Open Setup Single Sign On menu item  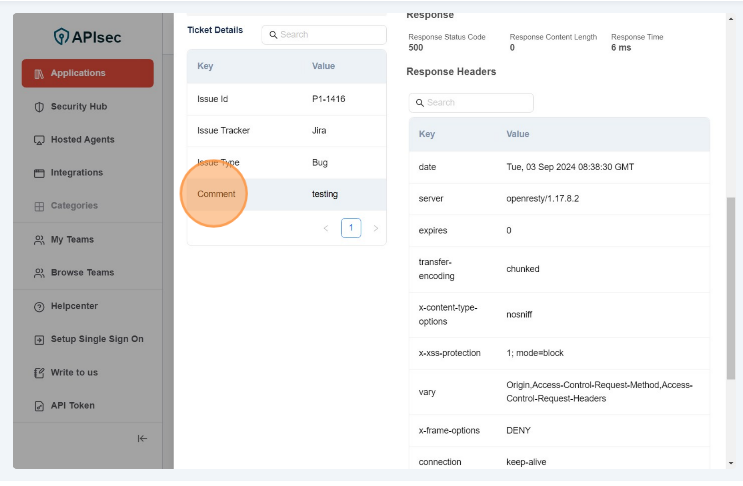96,339
